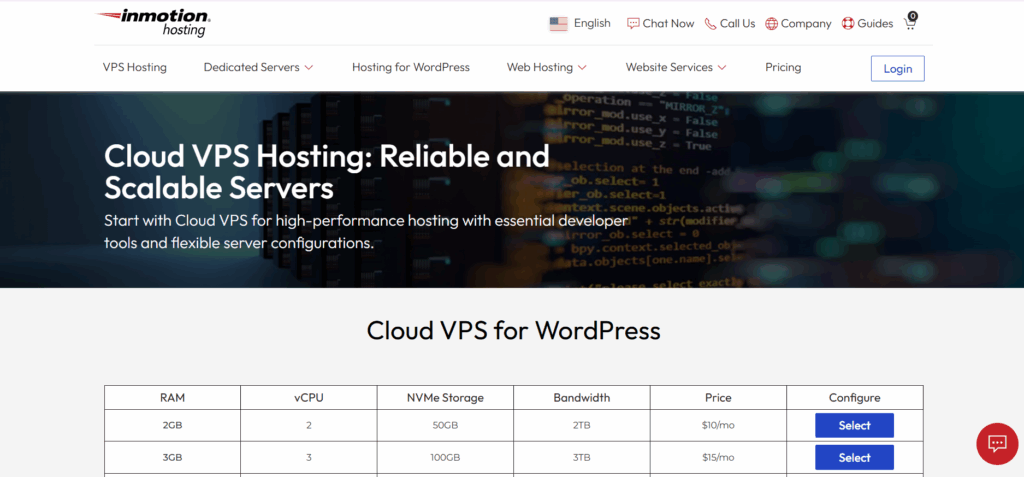
Task: Select the 2GB RAM $10/mo plan
Action: [854, 425]
